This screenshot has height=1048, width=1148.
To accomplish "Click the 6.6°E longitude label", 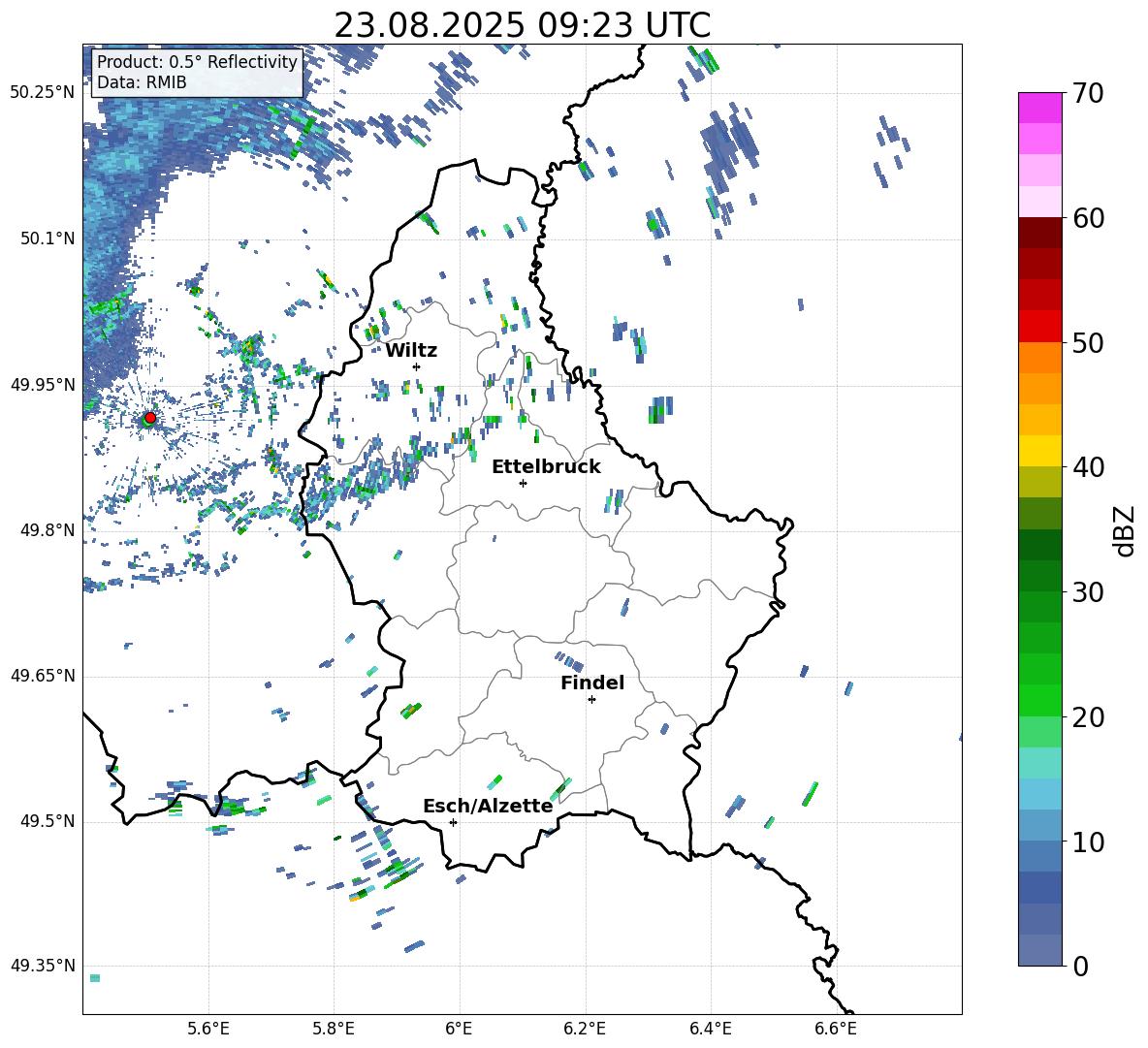I will tap(836, 1030).
